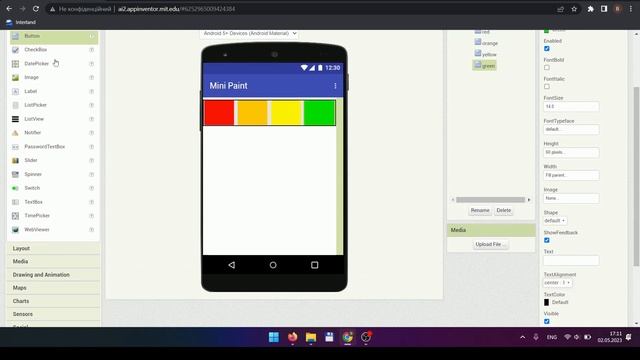Select the ListPicker component icon
This screenshot has height=360, width=640.
[16, 105]
